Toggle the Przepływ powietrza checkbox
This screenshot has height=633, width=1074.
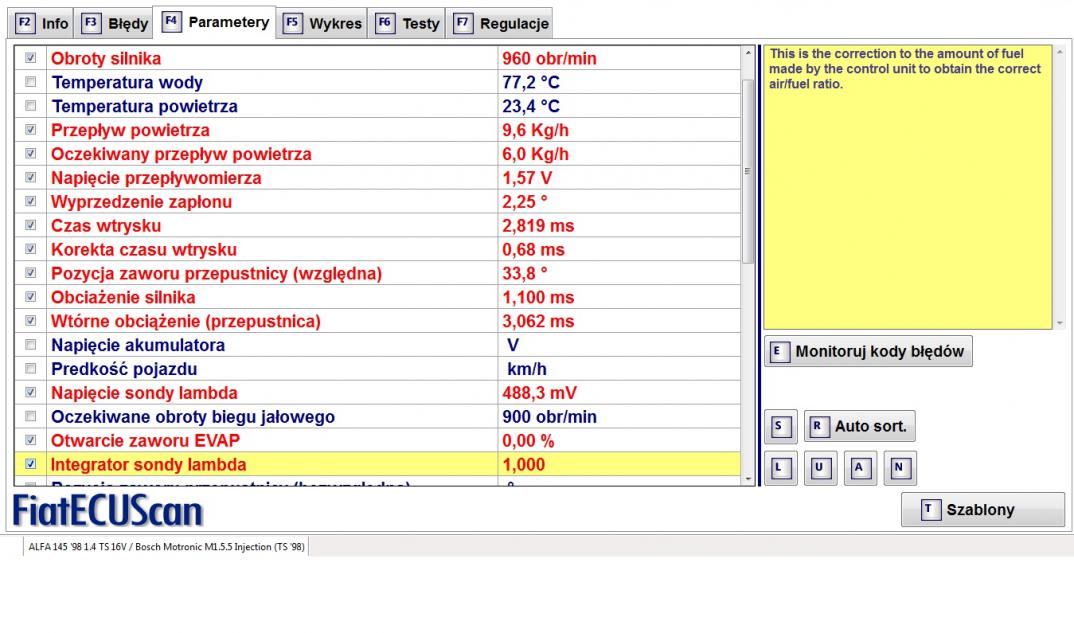[31, 129]
